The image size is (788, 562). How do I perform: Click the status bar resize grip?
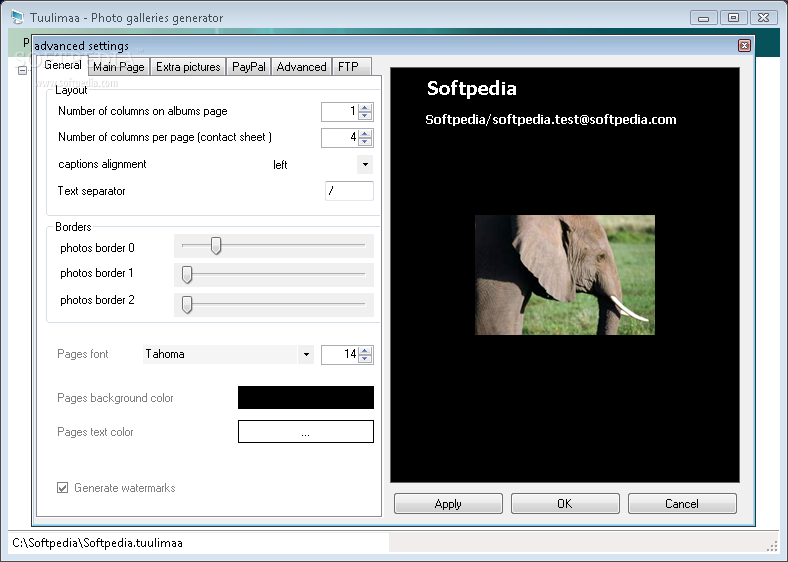click(772, 547)
